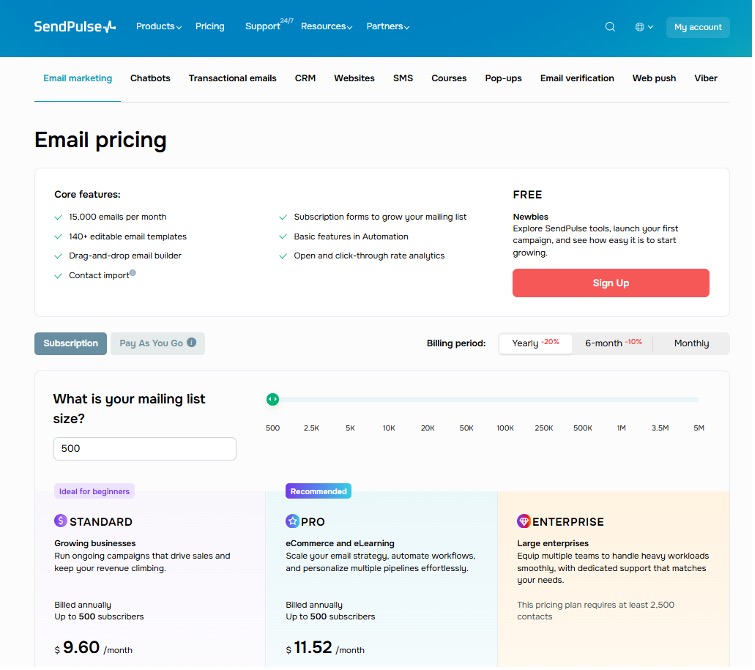Select the 5K slider label
This screenshot has width=755, height=670.
[351, 429]
